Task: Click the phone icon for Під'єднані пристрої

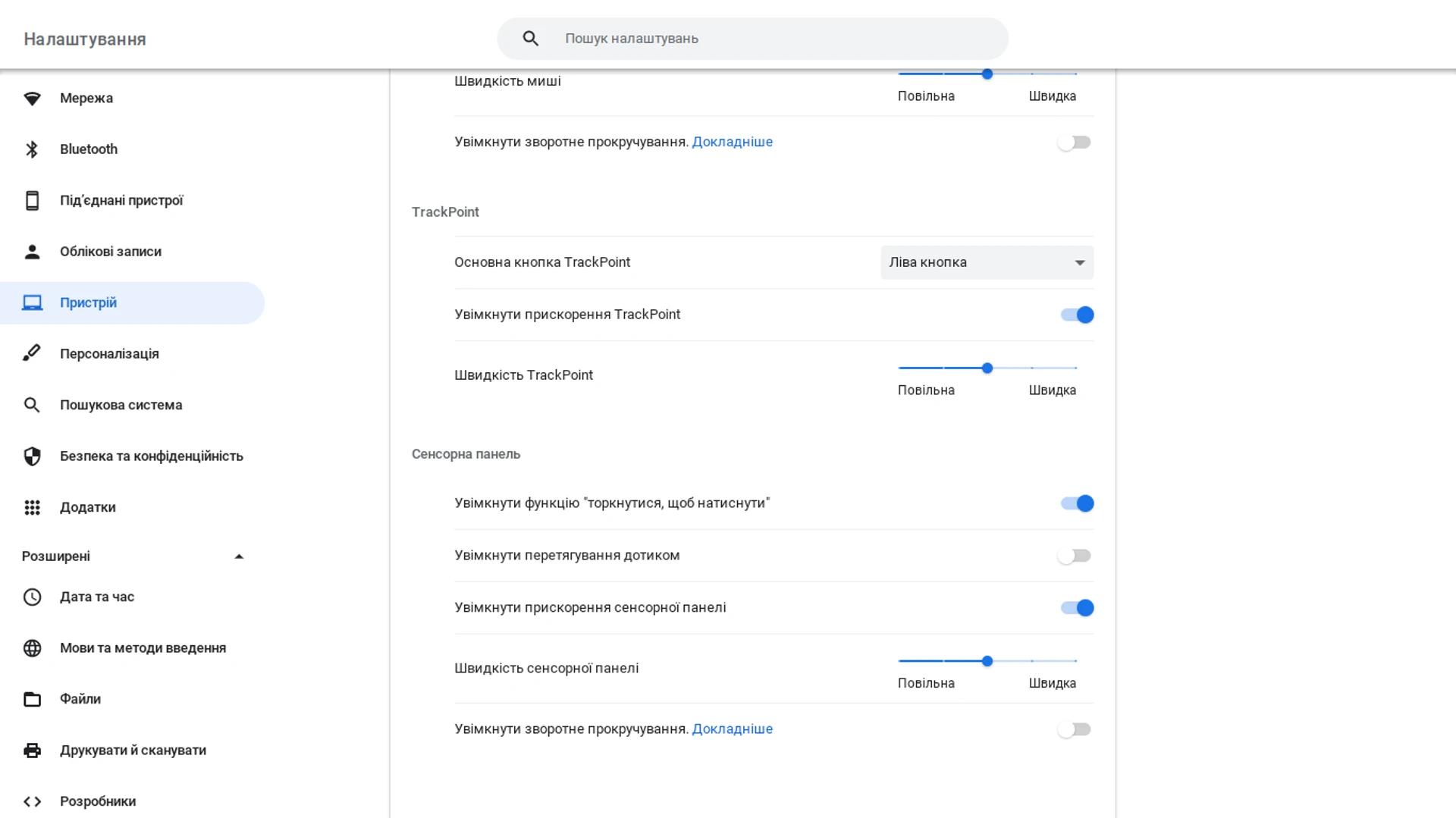Action: pyautogui.click(x=32, y=201)
